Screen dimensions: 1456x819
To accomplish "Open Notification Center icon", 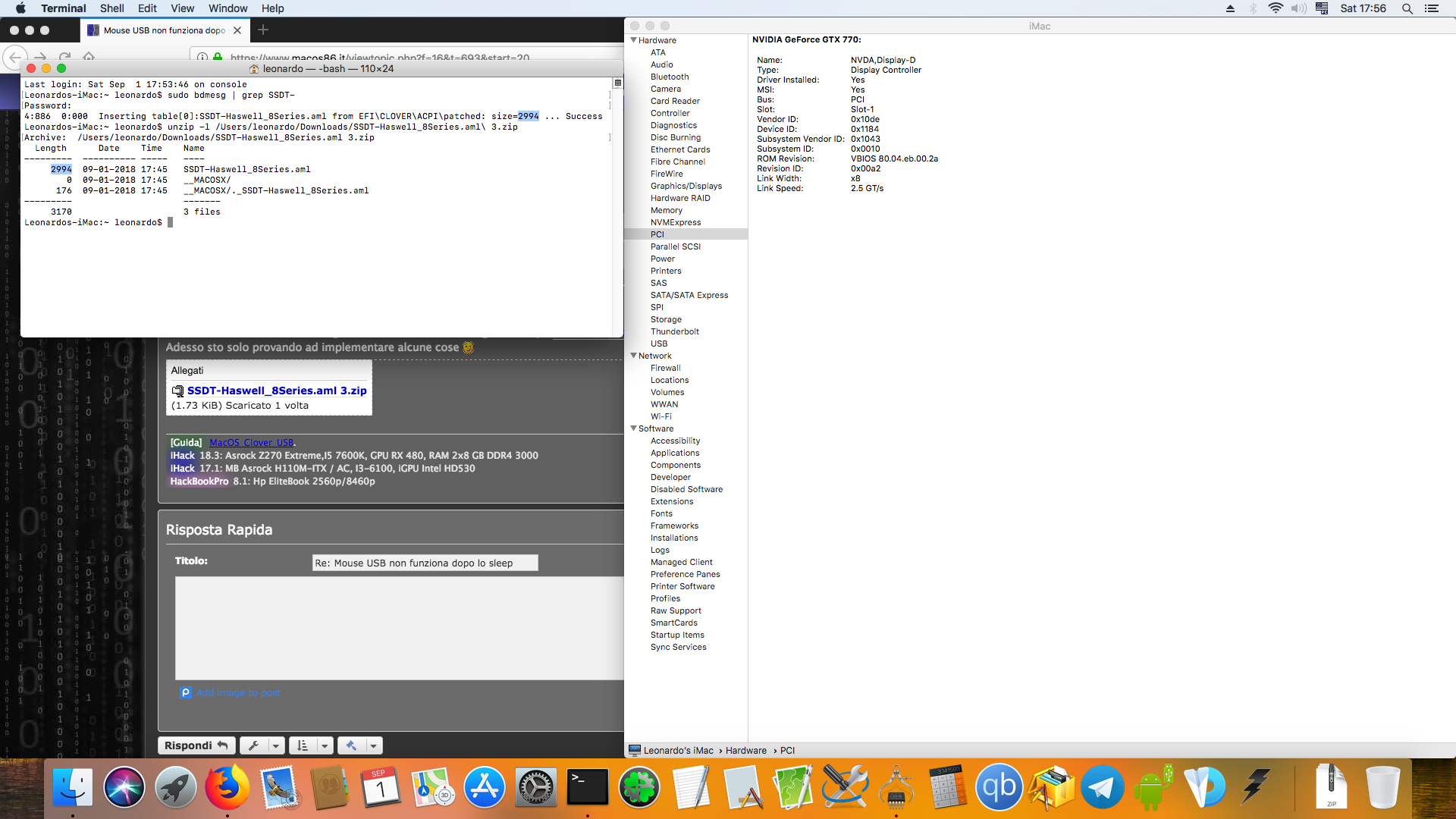I will point(1432,8).
